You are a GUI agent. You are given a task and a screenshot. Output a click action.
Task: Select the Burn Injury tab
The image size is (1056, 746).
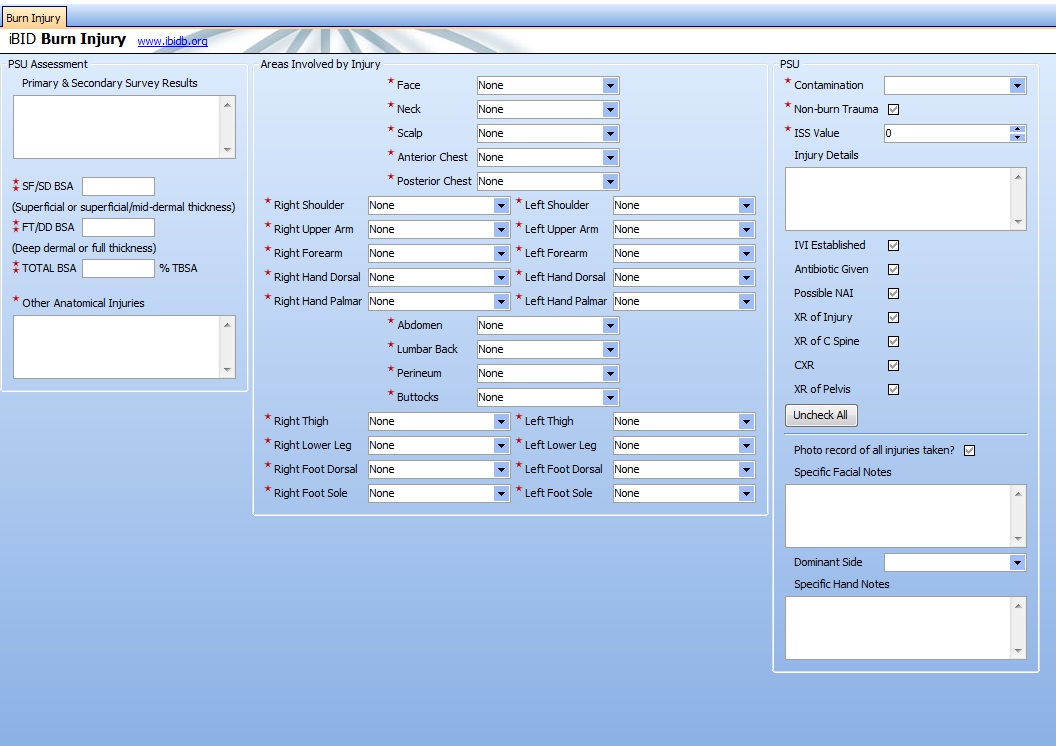pos(33,18)
